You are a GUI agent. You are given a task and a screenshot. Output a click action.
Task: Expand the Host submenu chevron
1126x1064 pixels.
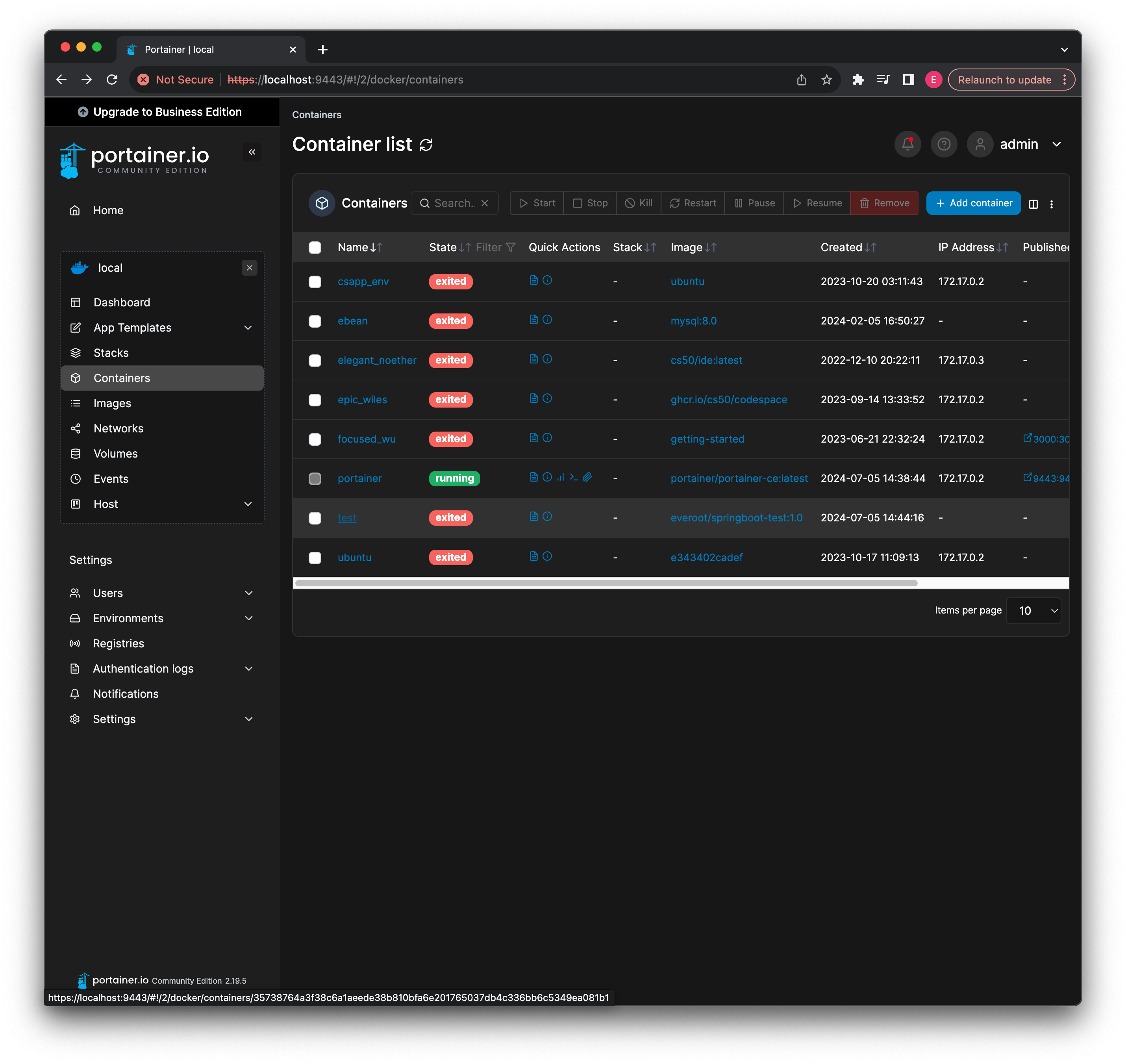pyautogui.click(x=248, y=504)
